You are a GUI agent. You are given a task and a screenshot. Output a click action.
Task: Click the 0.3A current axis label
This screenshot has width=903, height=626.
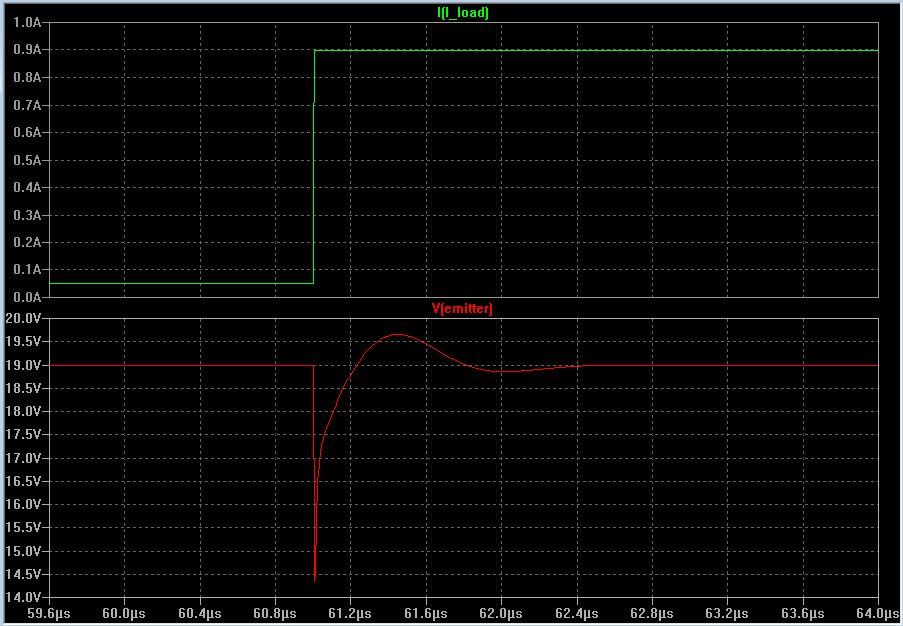[28, 215]
